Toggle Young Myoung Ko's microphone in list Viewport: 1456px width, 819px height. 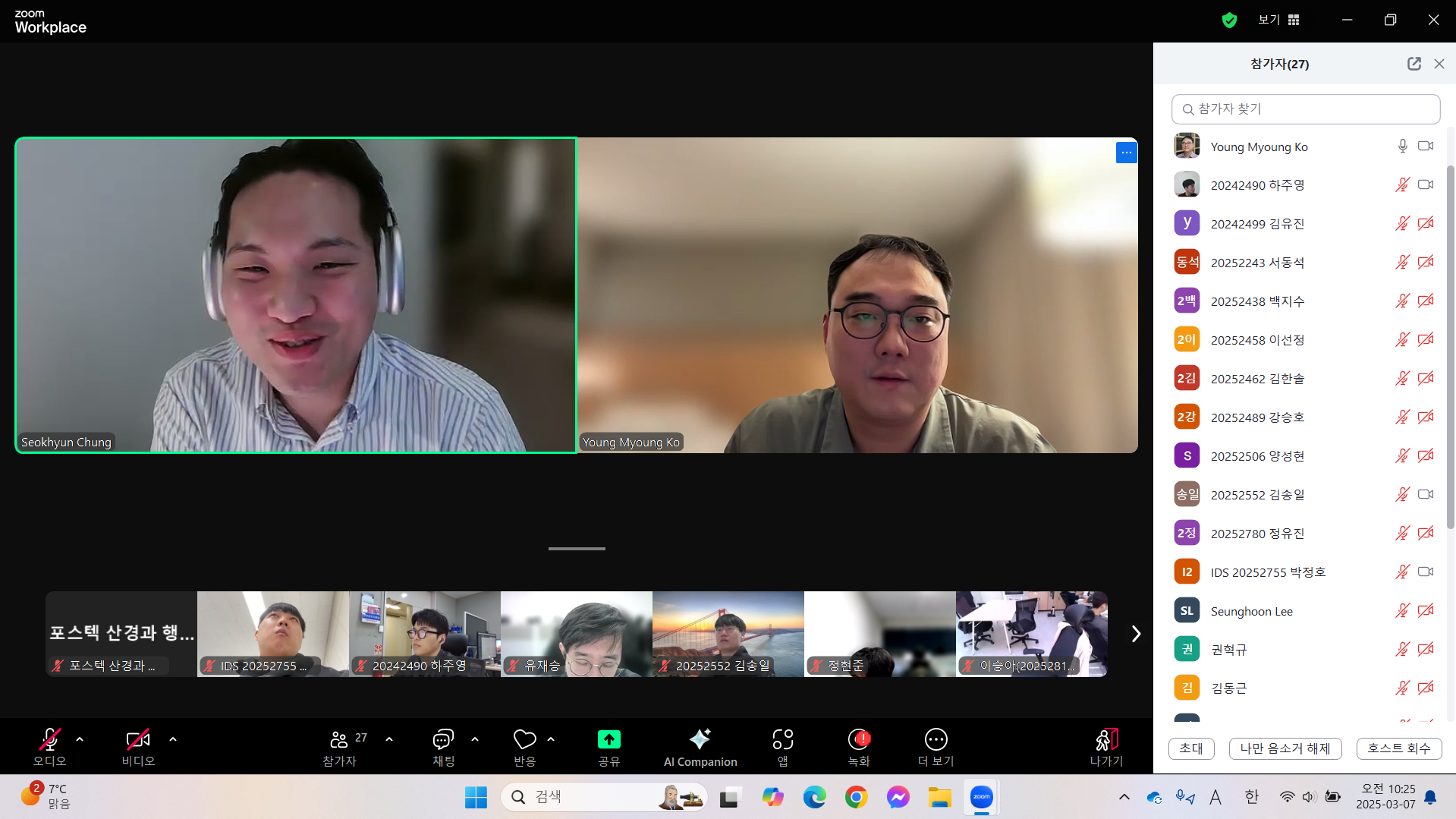pos(1402,146)
